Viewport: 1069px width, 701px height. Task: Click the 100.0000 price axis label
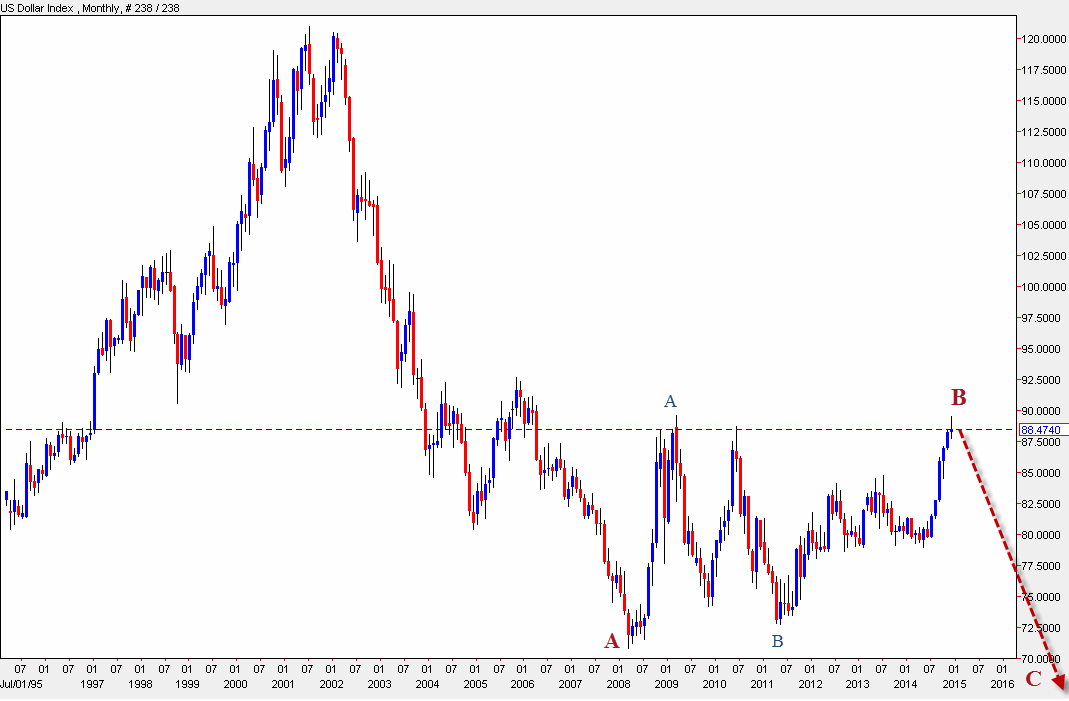(x=1042, y=287)
